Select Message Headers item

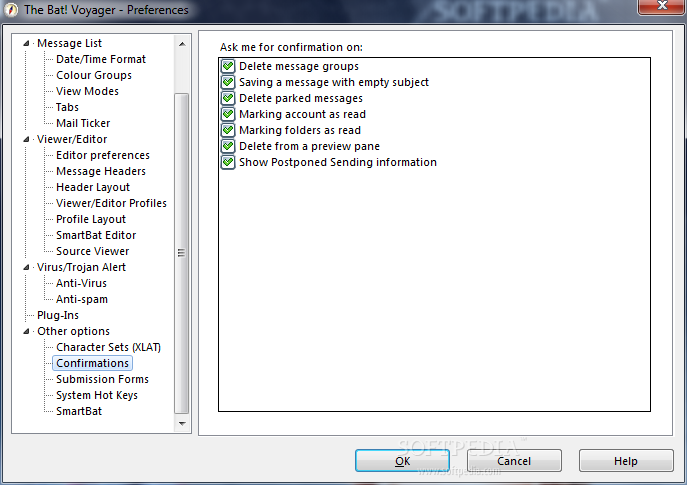point(101,171)
